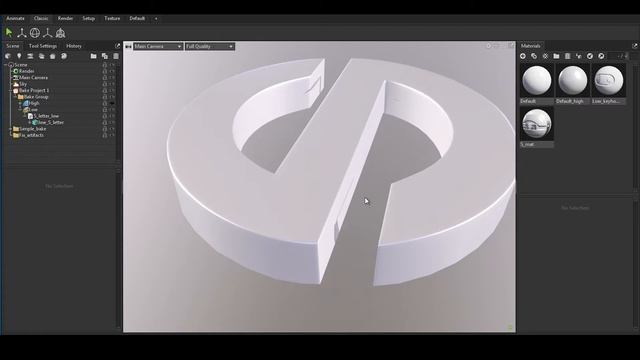This screenshot has width=640, height=360.
Task: Duplicate the selected material
Action: pos(534,56)
